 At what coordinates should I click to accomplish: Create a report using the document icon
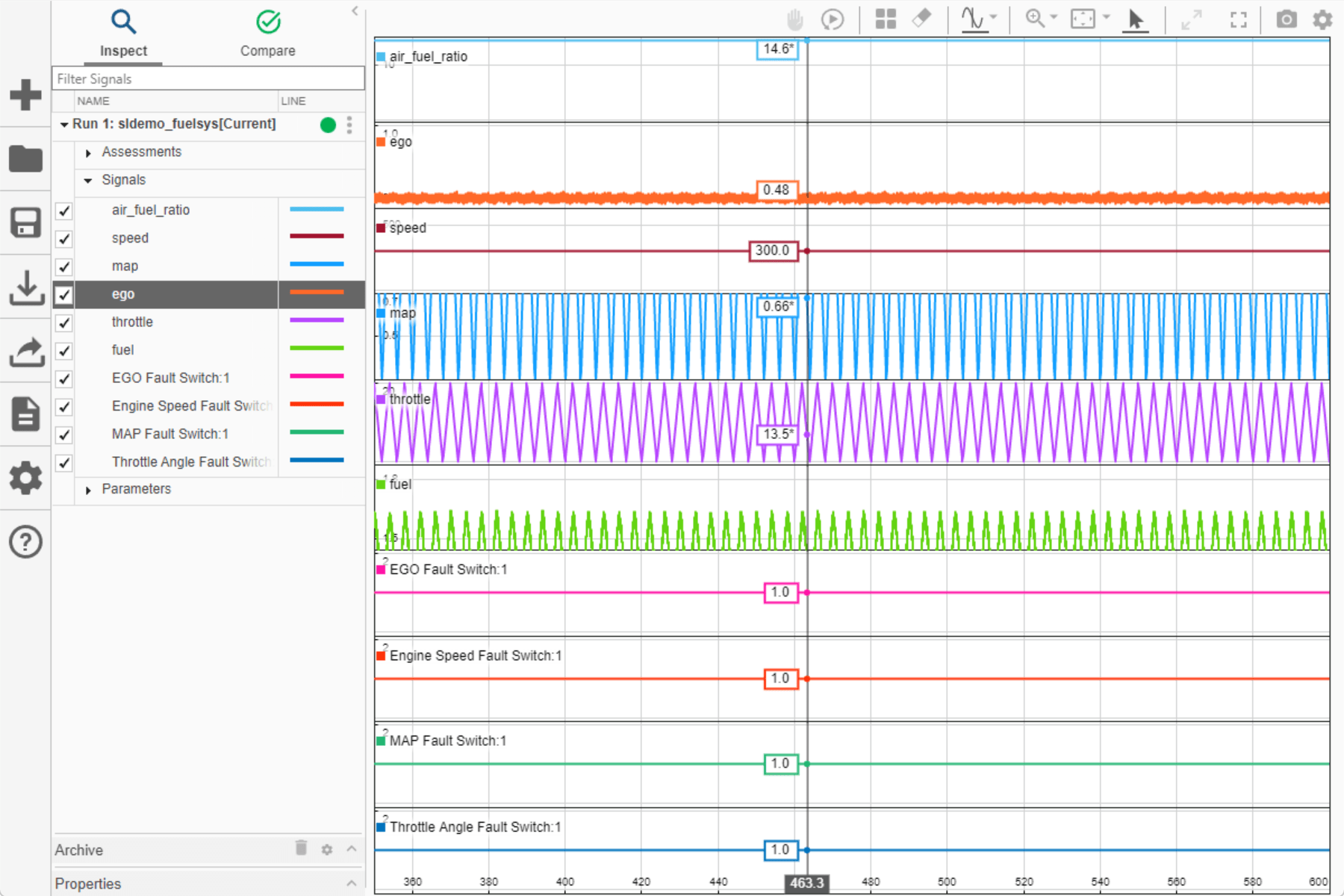pos(25,414)
